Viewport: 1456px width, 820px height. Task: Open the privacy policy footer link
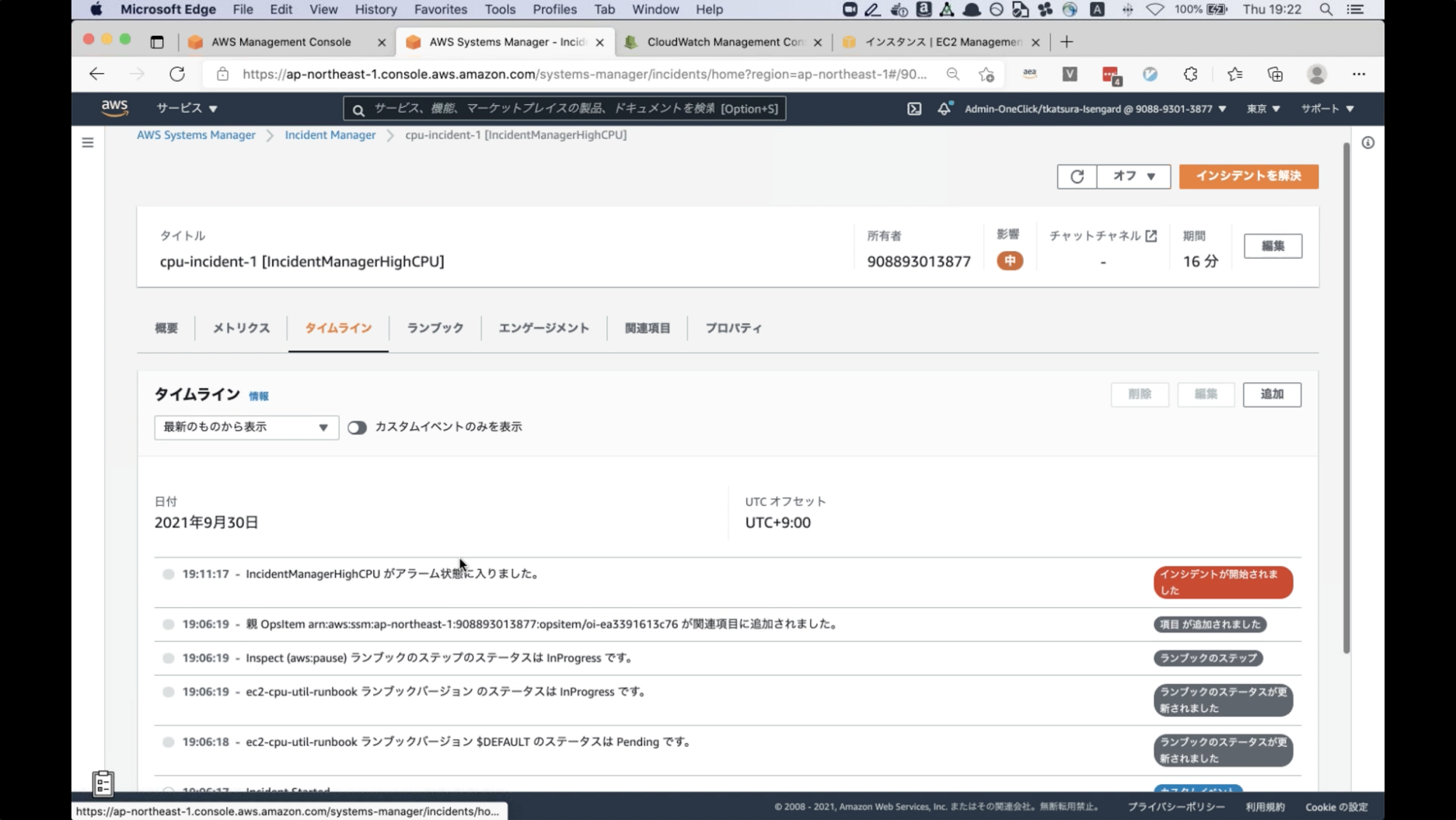(1176, 807)
